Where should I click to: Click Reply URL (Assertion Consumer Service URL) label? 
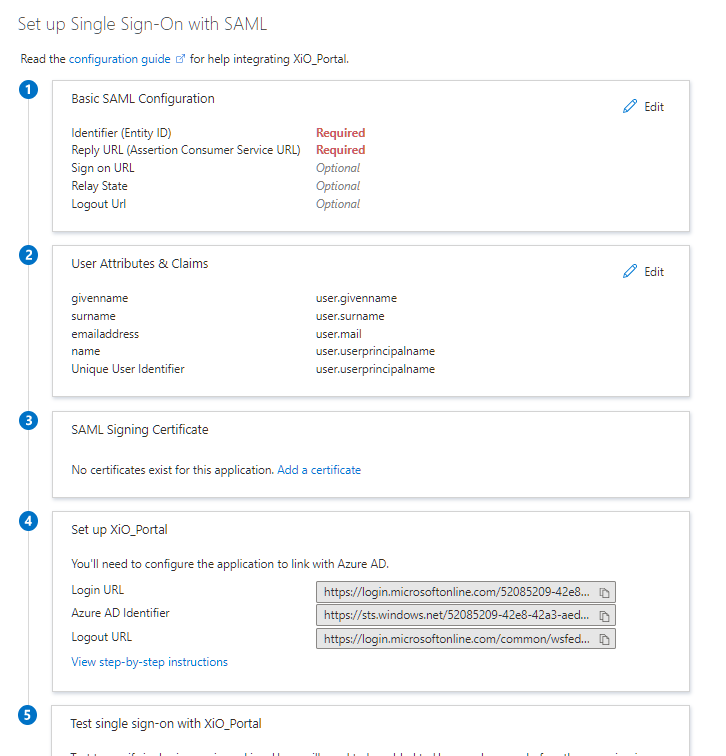coord(186,150)
